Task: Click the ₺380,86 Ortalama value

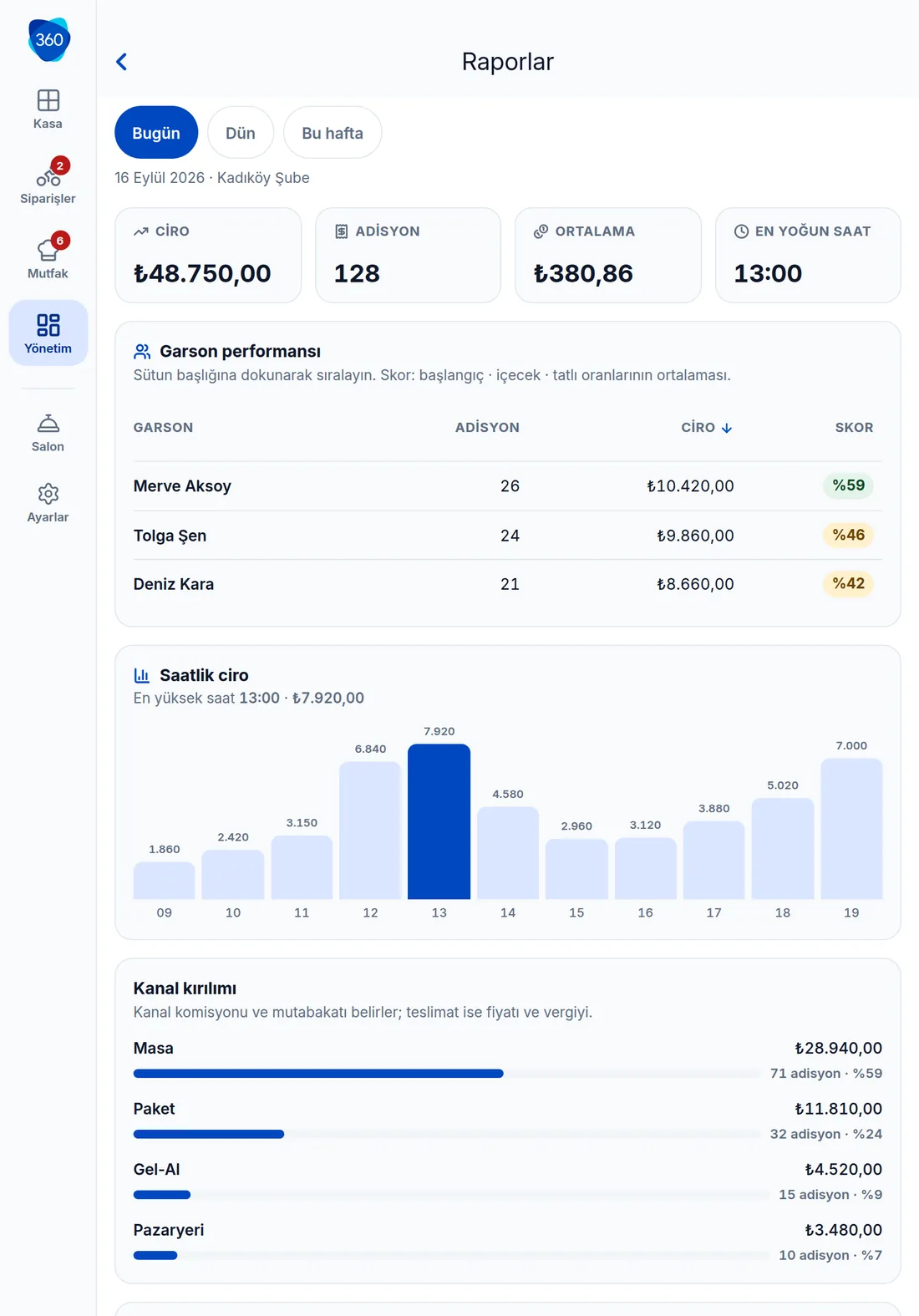Action: click(583, 273)
